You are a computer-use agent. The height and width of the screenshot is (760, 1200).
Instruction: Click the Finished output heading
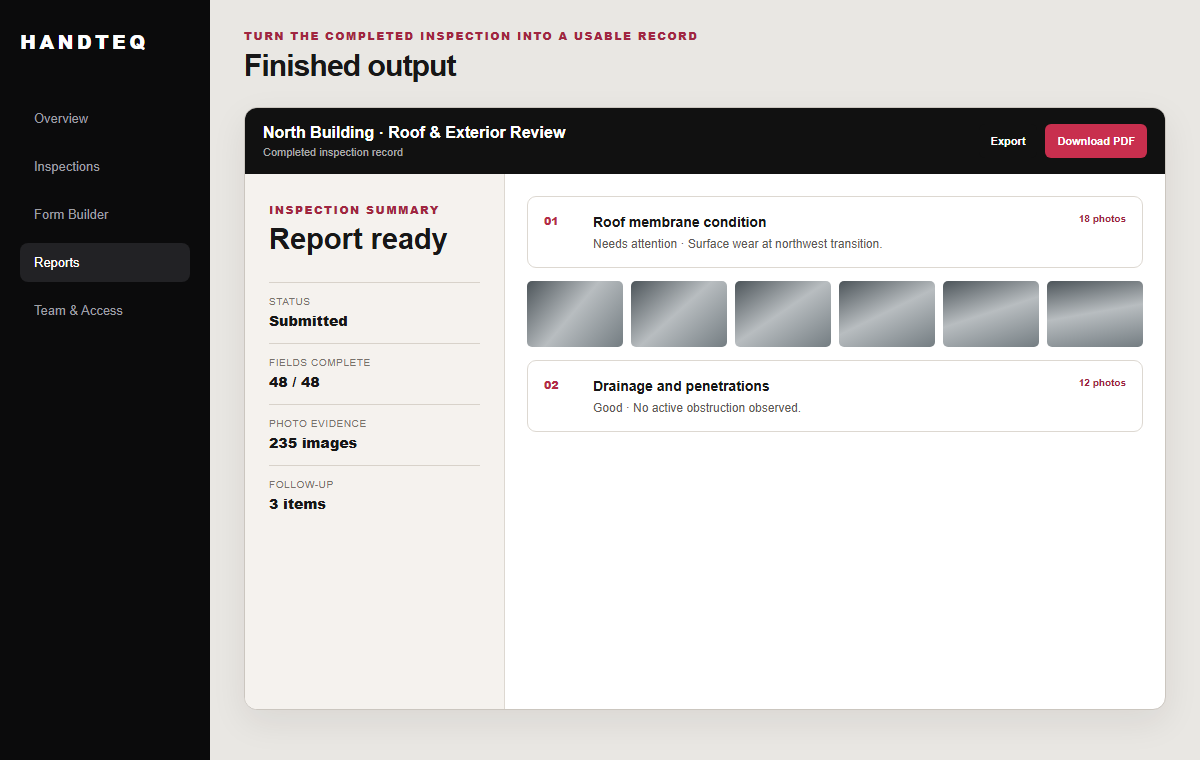click(350, 66)
